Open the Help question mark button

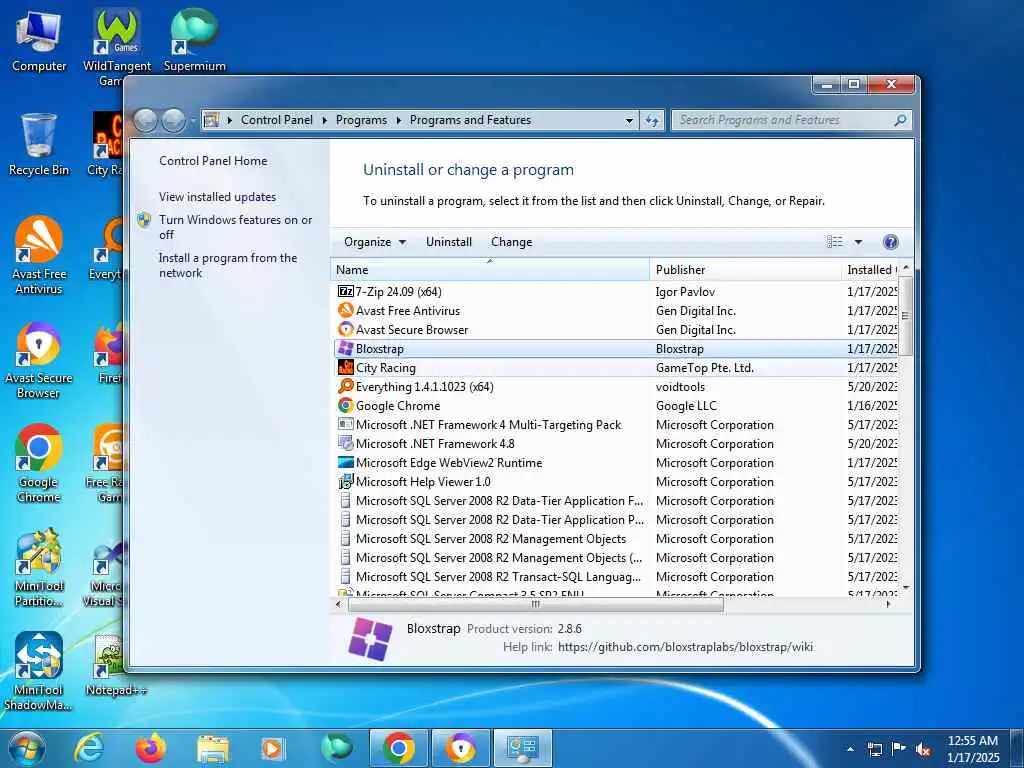click(891, 242)
